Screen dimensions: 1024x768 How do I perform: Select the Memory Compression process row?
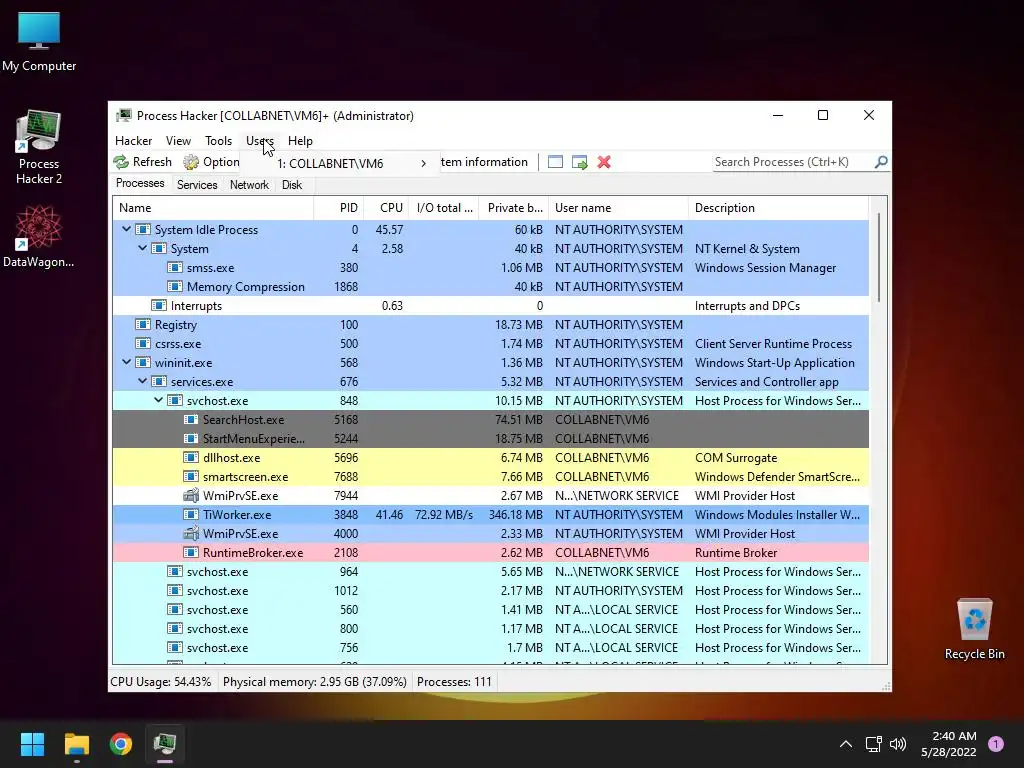coord(490,287)
